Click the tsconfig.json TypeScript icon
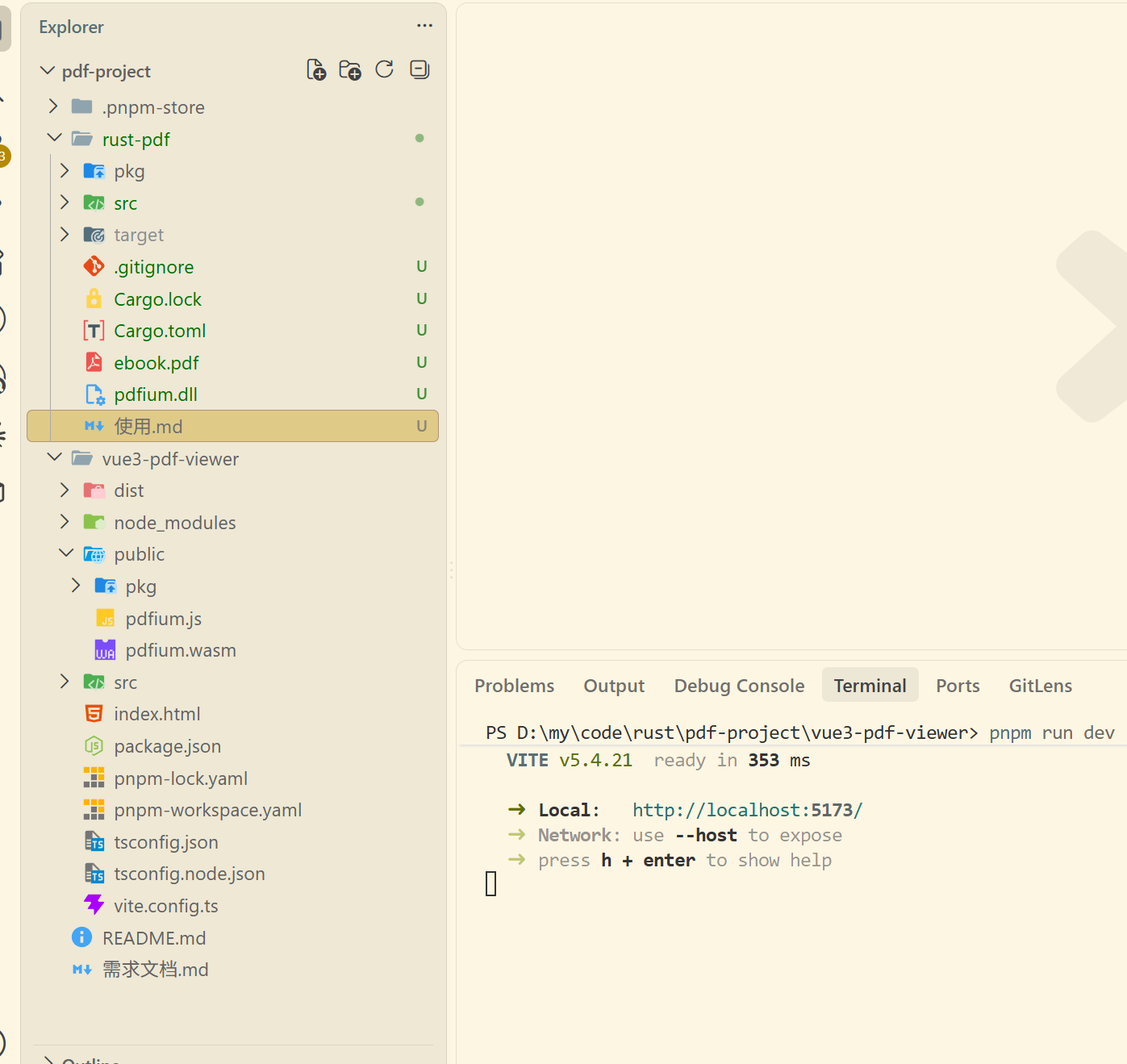Image resolution: width=1127 pixels, height=1064 pixels. [94, 842]
